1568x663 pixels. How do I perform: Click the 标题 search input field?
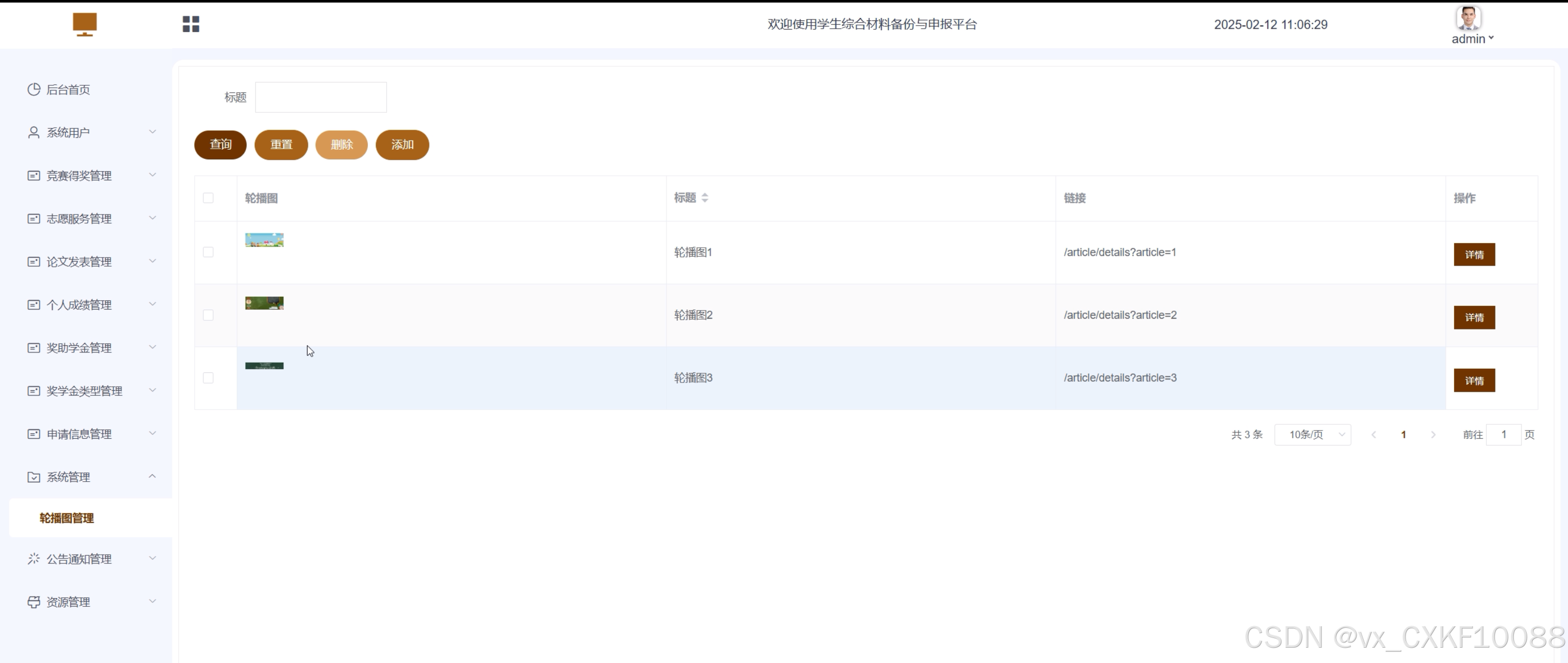click(320, 98)
